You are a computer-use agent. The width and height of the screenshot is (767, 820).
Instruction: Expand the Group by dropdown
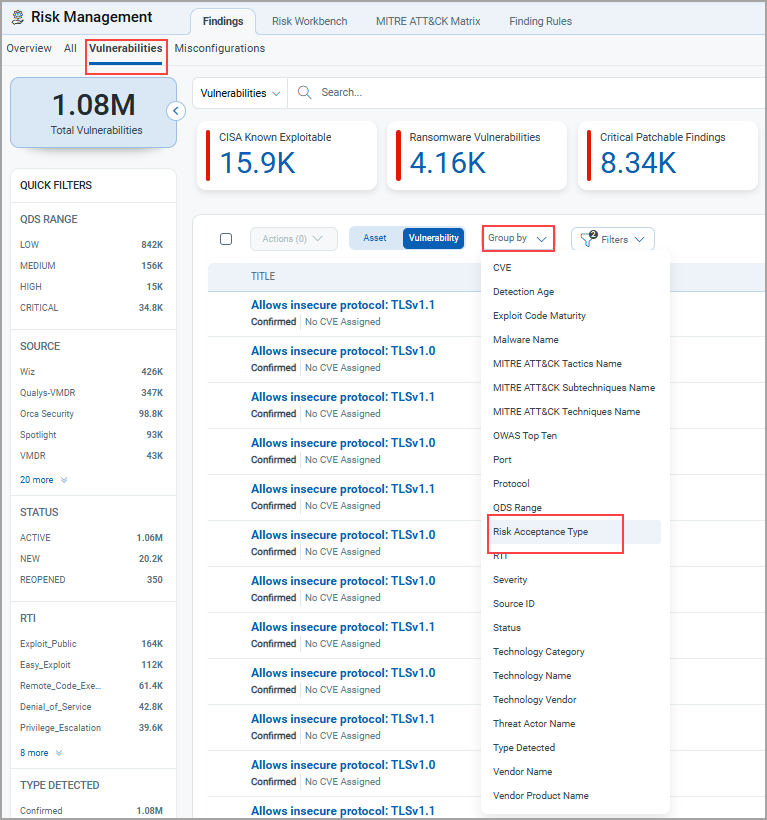click(x=518, y=238)
